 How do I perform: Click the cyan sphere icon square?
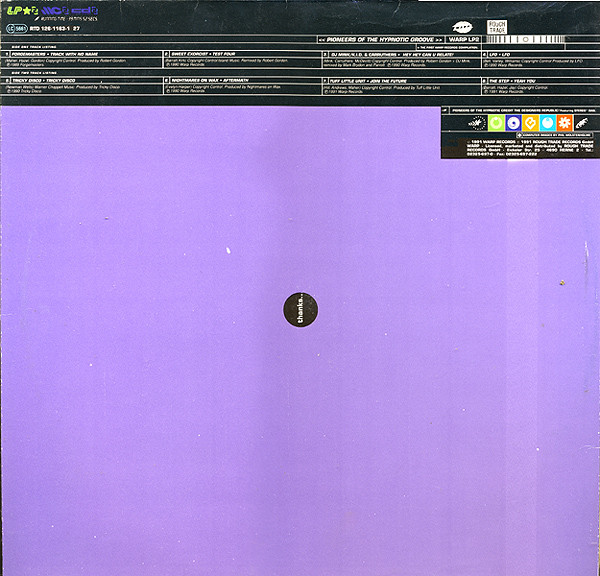[x=547, y=124]
